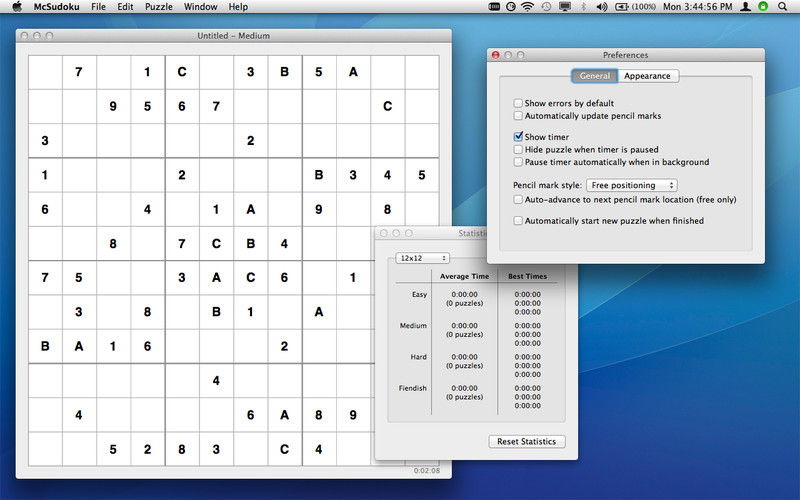Switch to the Appearance preferences tab
Viewport: 800px width, 500px height.
click(x=647, y=76)
